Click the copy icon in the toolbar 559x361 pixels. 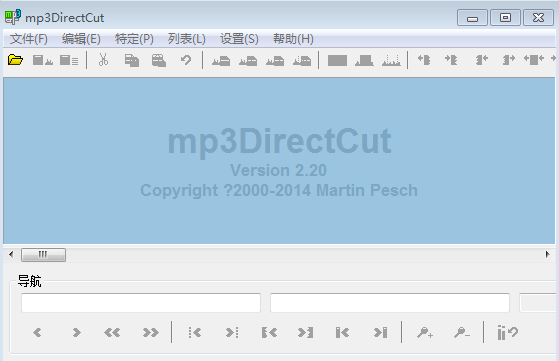pyautogui.click(x=132, y=60)
